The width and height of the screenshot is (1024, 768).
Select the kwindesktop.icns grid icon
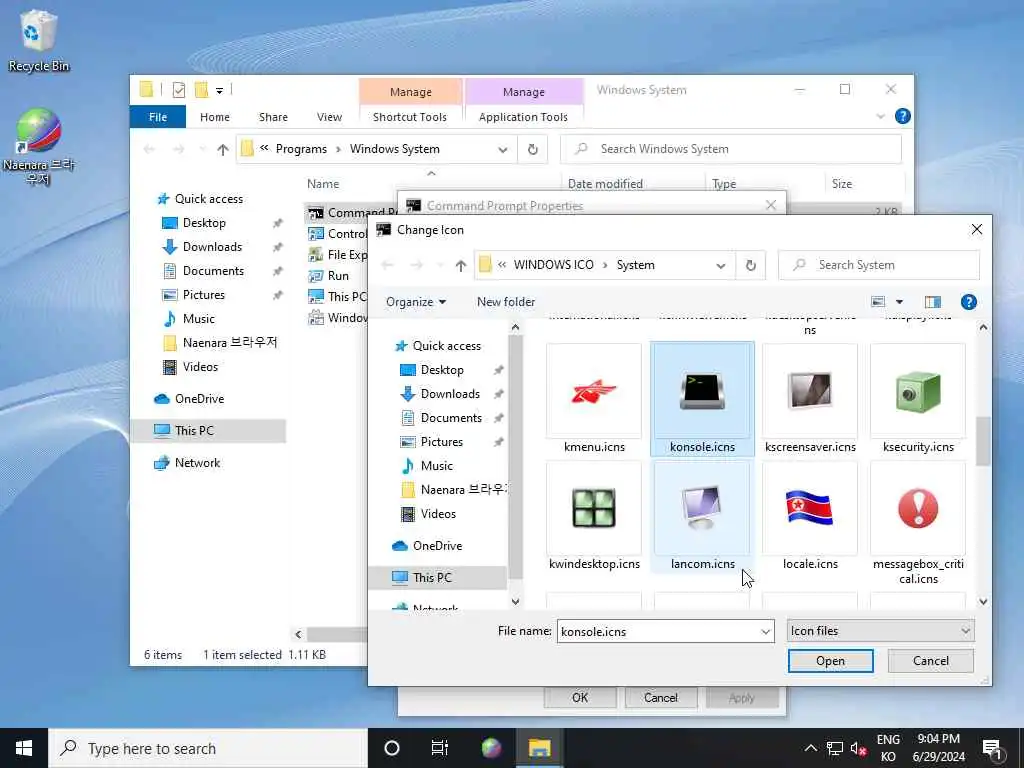594,508
